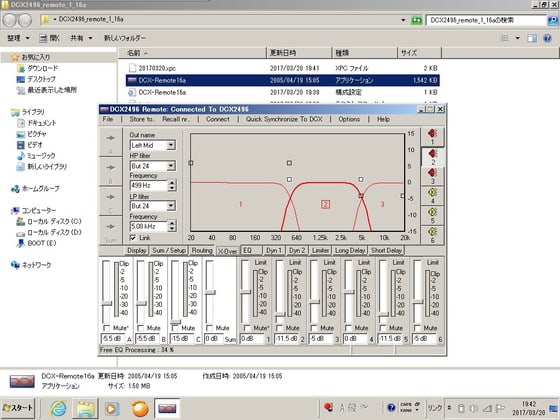The image size is (560, 420).
Task: Select output 1 speaker icon
Action: coord(432,137)
